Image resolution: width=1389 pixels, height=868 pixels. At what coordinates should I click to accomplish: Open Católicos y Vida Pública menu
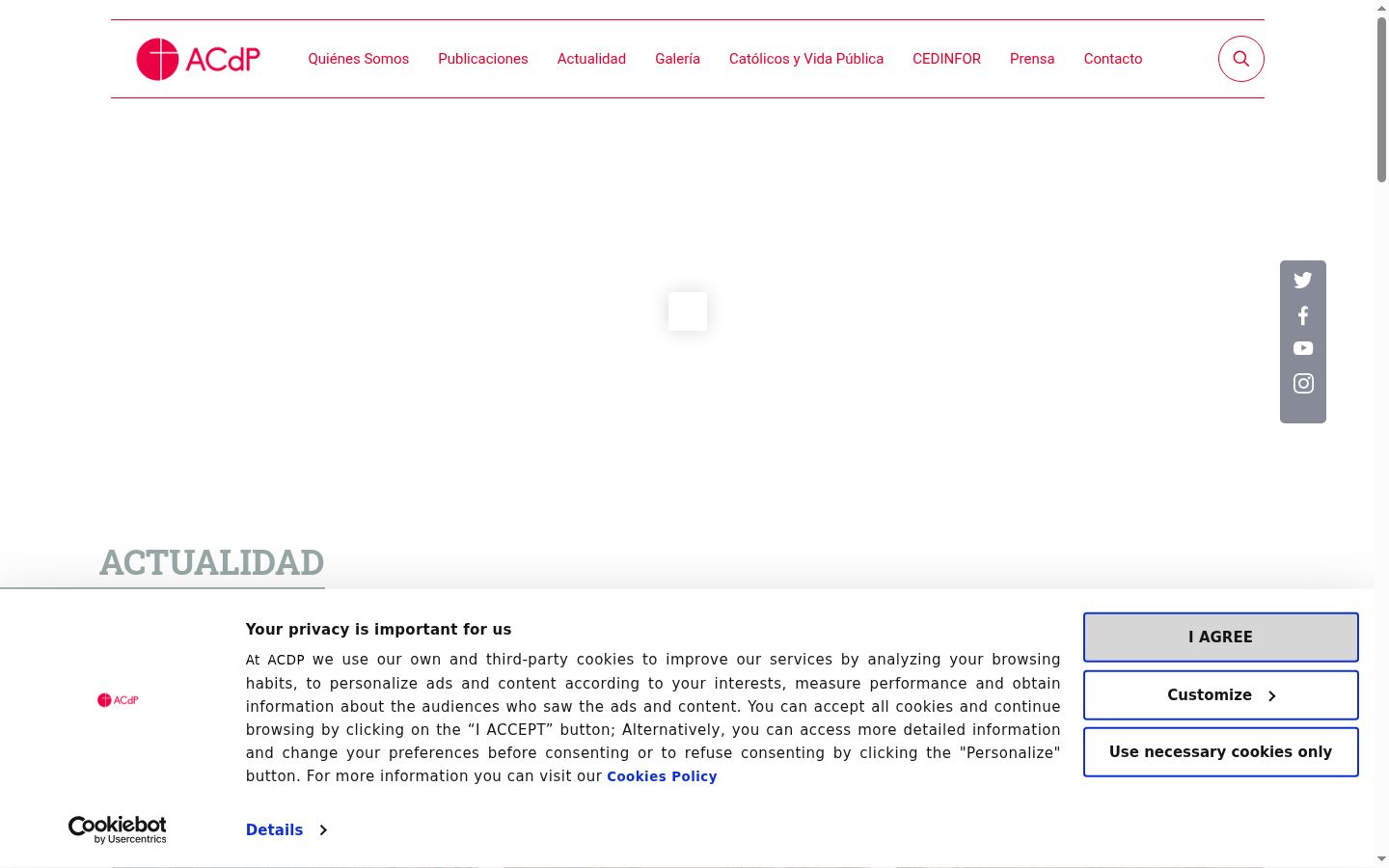[x=806, y=59]
